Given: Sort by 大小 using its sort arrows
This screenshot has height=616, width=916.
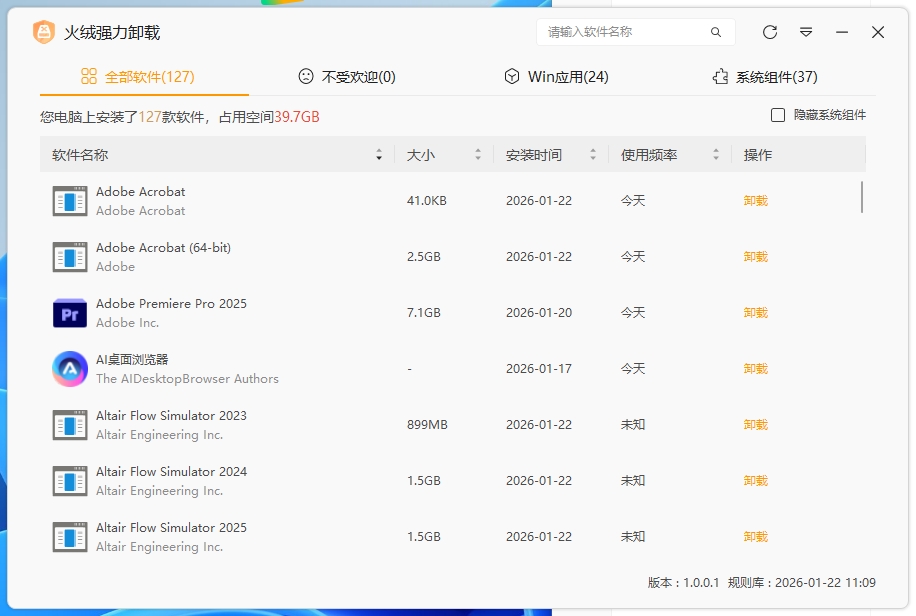Looking at the screenshot, I should [x=477, y=154].
